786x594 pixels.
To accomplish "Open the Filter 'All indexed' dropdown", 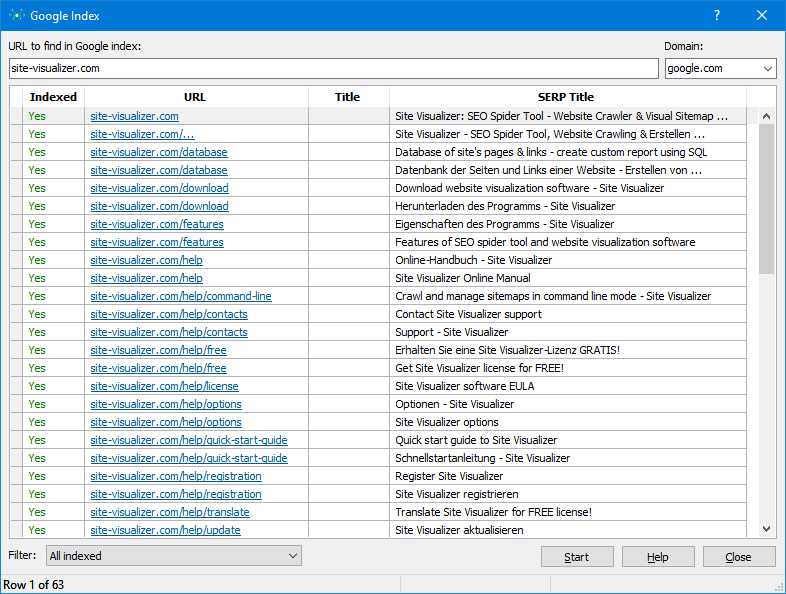I will click(174, 556).
